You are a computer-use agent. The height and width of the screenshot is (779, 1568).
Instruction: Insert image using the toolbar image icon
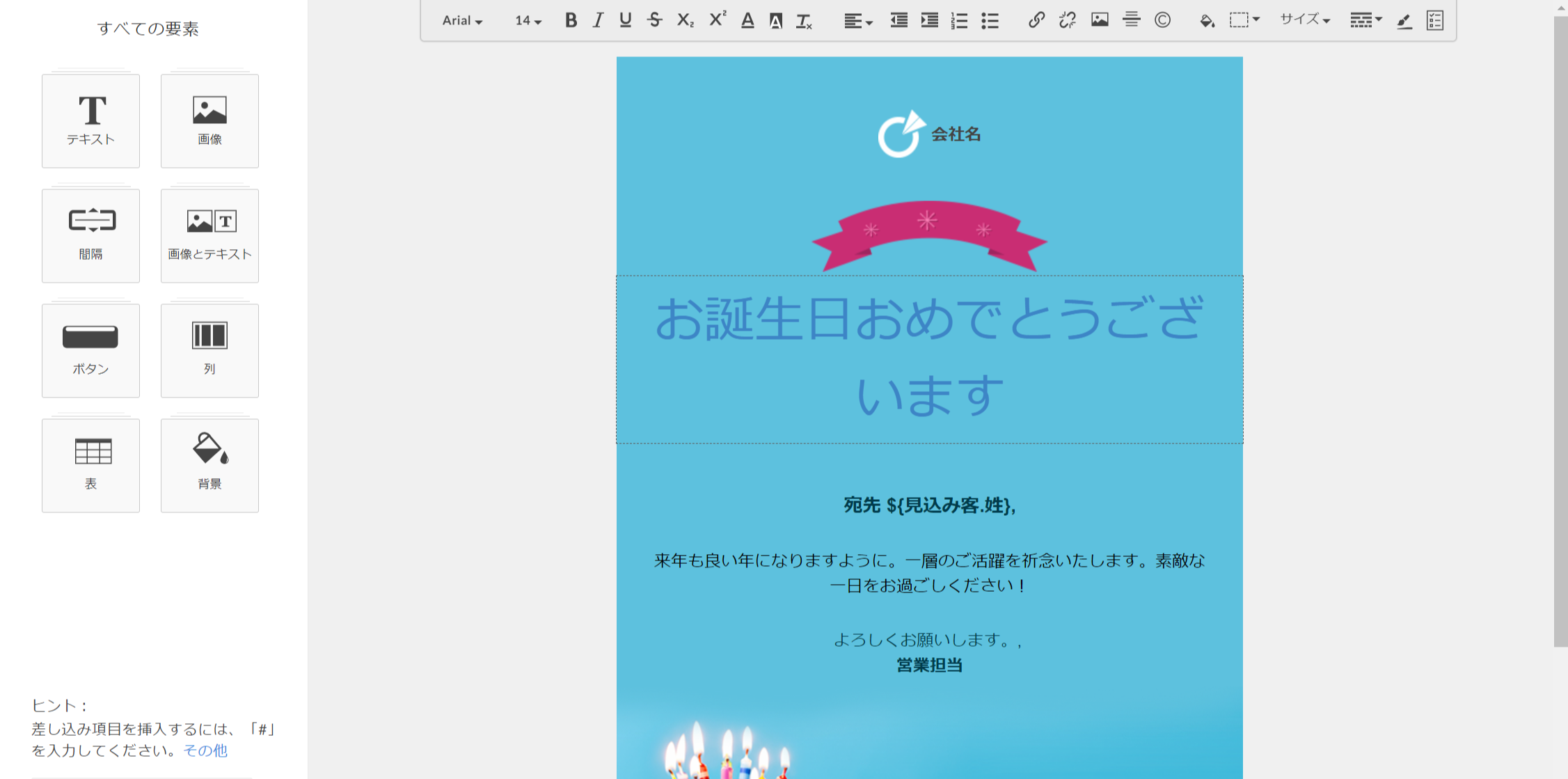click(1099, 20)
